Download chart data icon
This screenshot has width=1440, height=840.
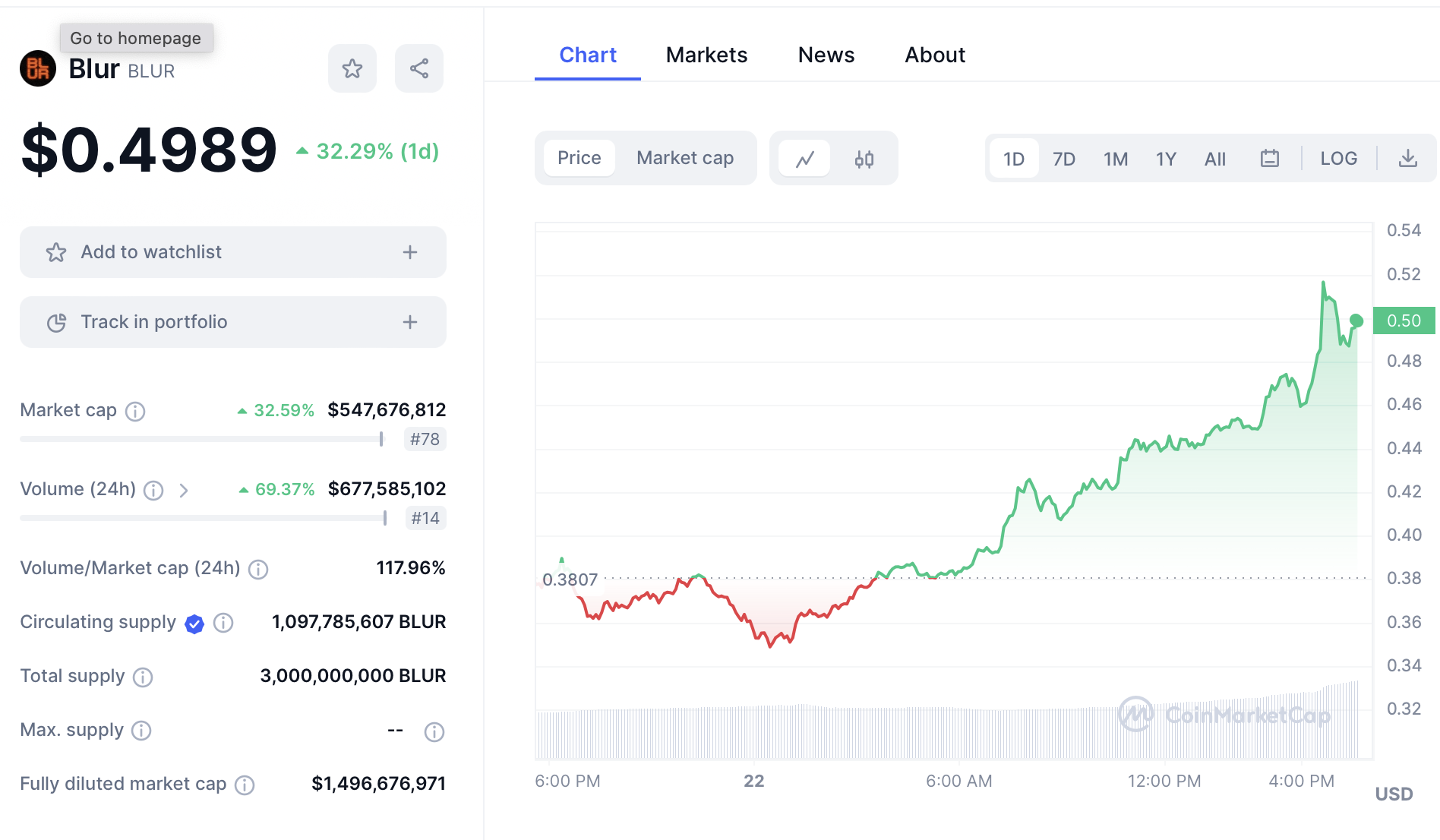tap(1407, 159)
